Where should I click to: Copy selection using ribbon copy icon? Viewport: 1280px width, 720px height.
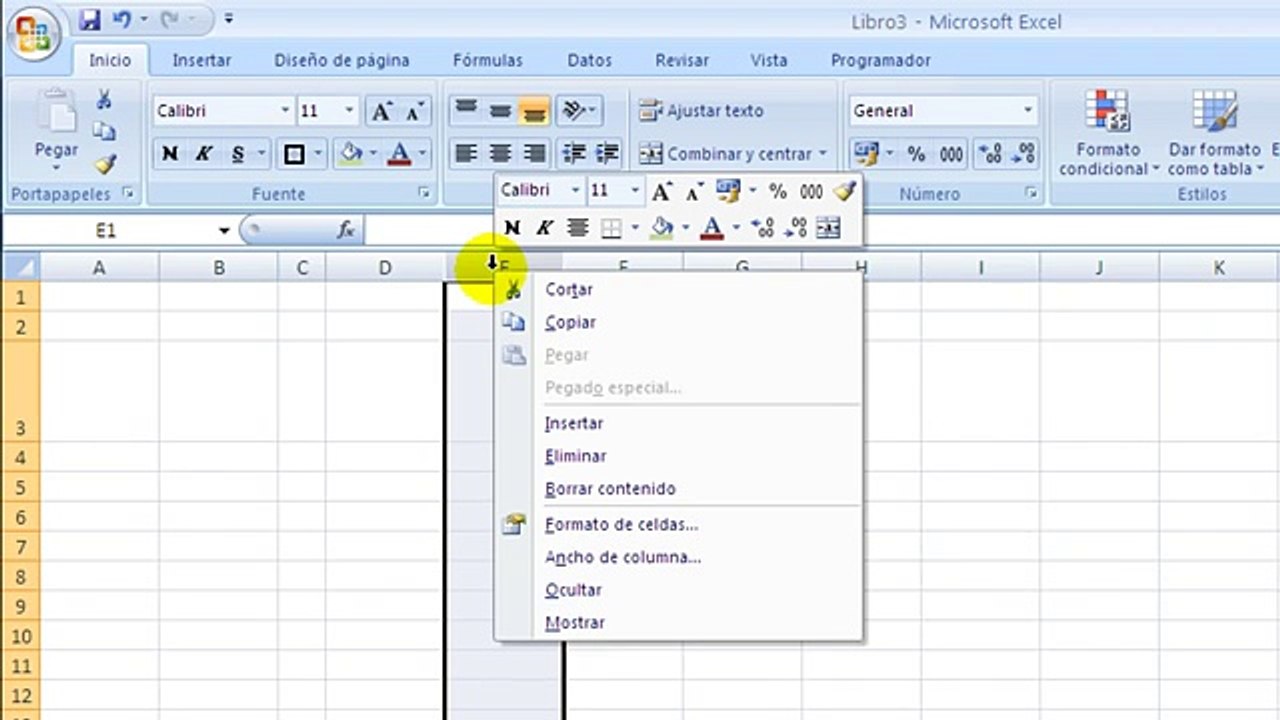click(104, 132)
